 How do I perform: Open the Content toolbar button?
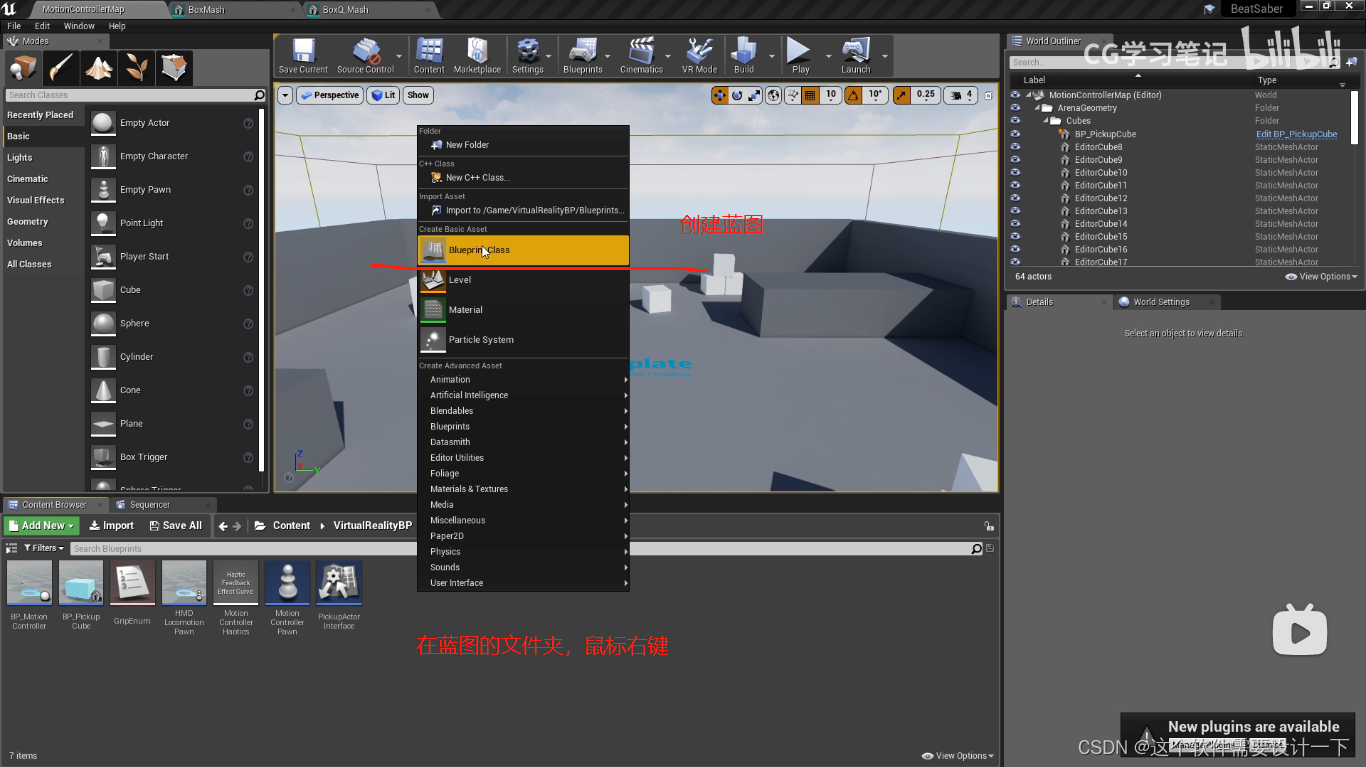(x=429, y=56)
